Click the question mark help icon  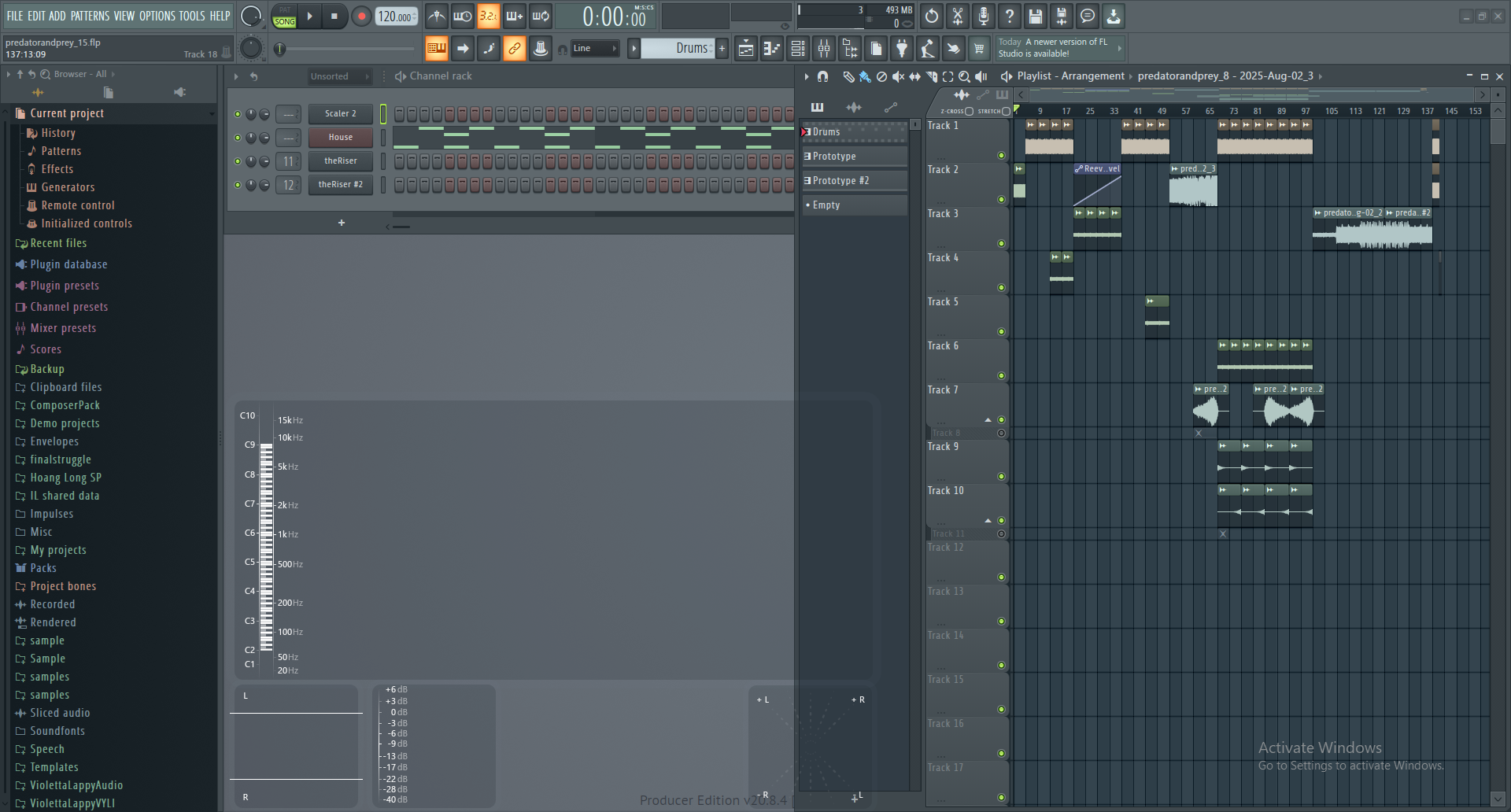(x=1009, y=16)
